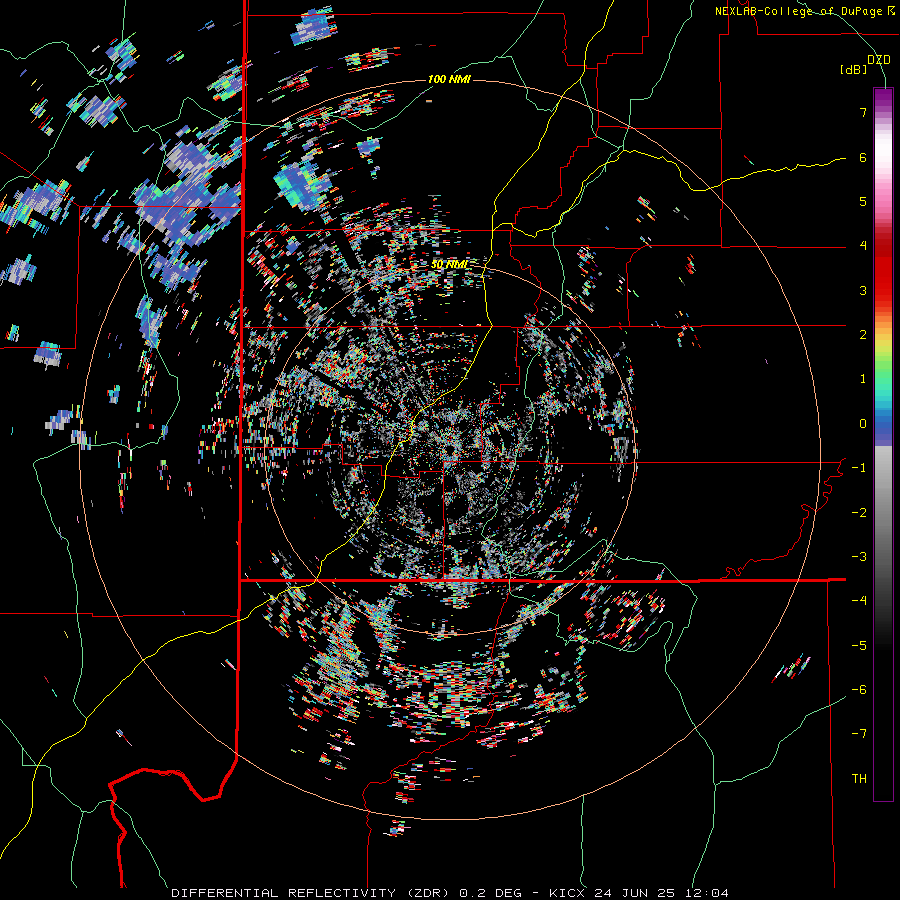Viewport: 900px width, 900px height.
Task: Select the -2 dB legend value
Action: [x=859, y=513]
